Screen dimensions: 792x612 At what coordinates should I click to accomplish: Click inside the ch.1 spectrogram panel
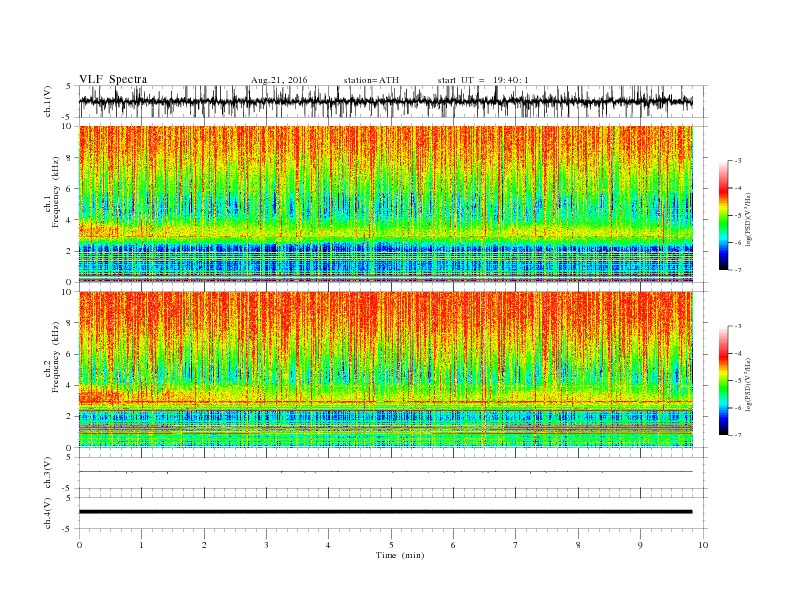click(x=386, y=204)
